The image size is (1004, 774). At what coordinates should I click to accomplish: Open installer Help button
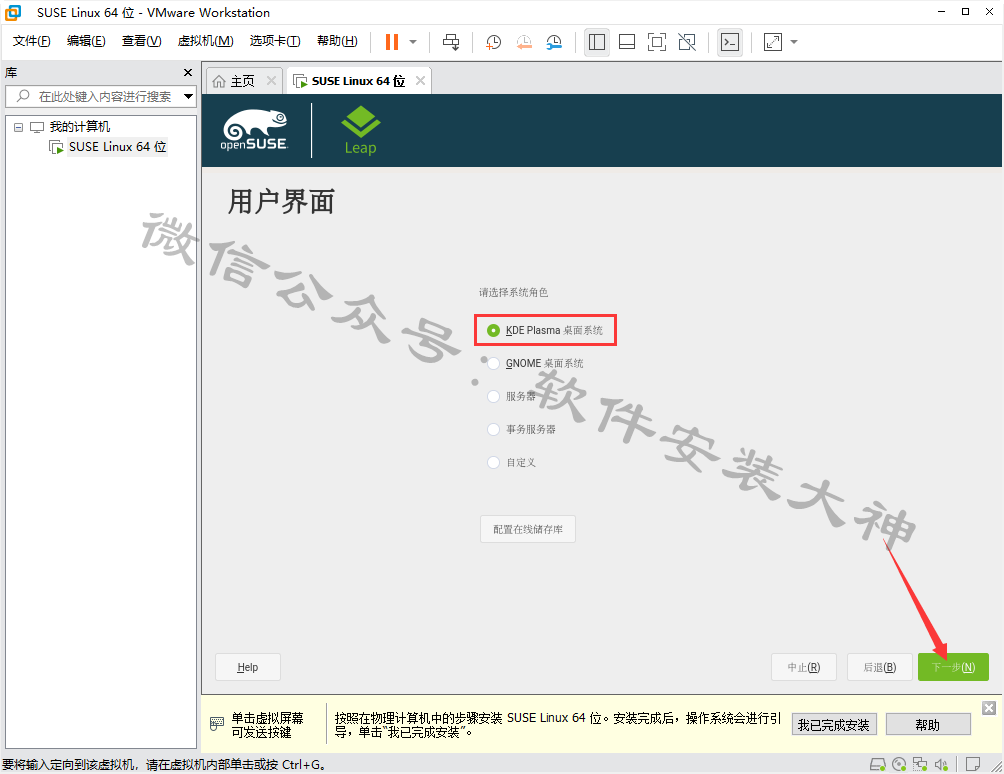click(x=248, y=667)
